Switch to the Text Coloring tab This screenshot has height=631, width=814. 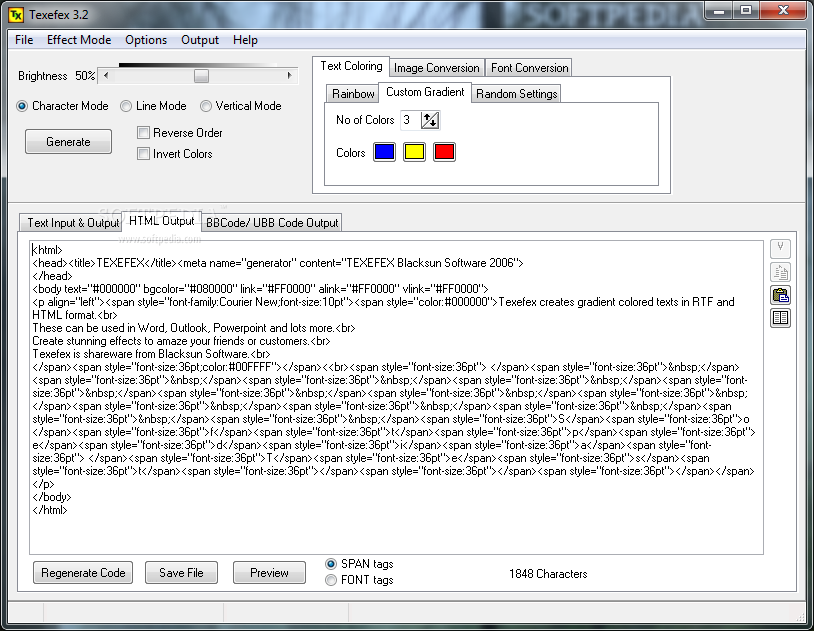tap(351, 66)
